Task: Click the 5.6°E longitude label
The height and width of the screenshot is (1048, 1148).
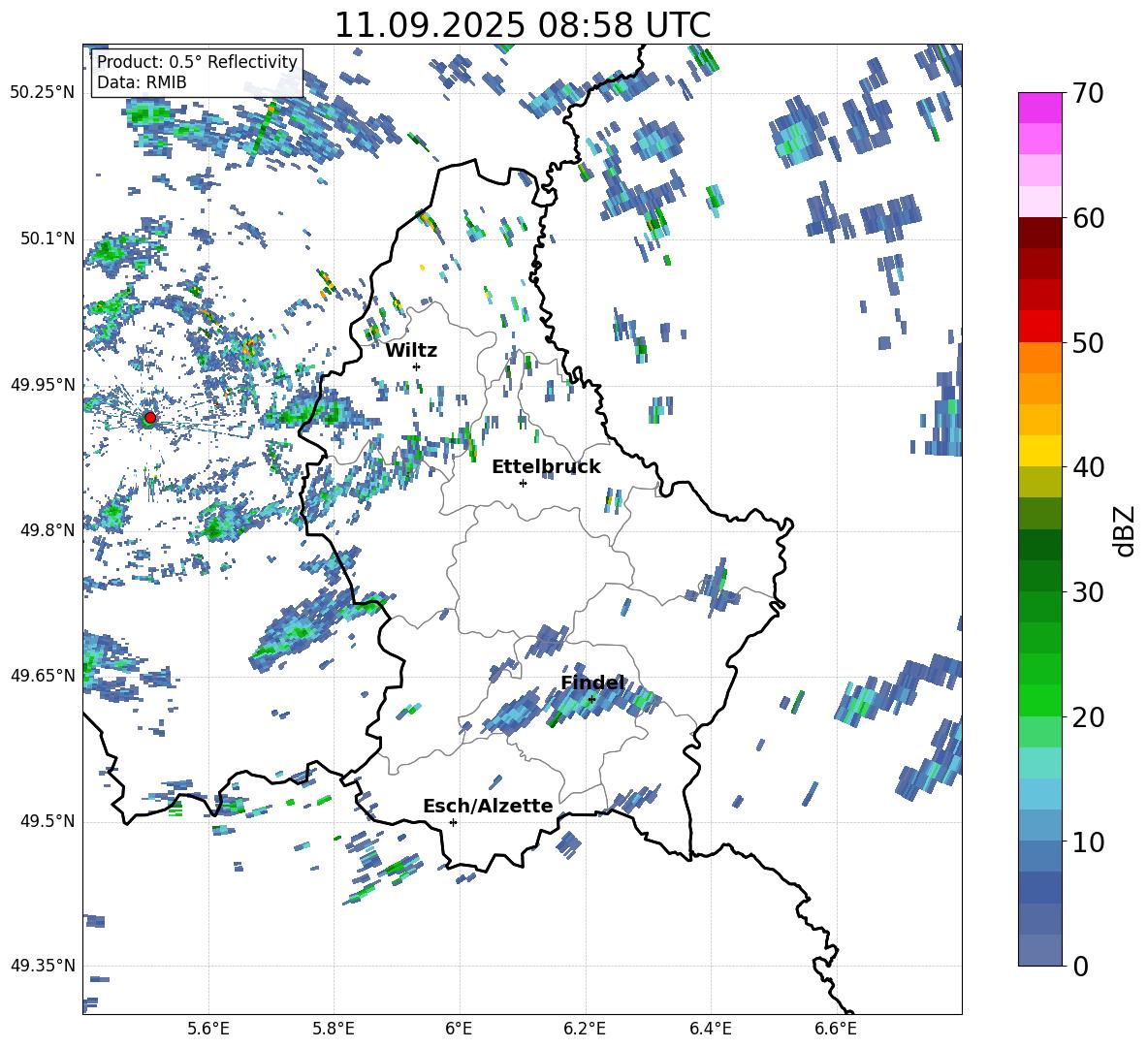Action: pyautogui.click(x=208, y=1029)
